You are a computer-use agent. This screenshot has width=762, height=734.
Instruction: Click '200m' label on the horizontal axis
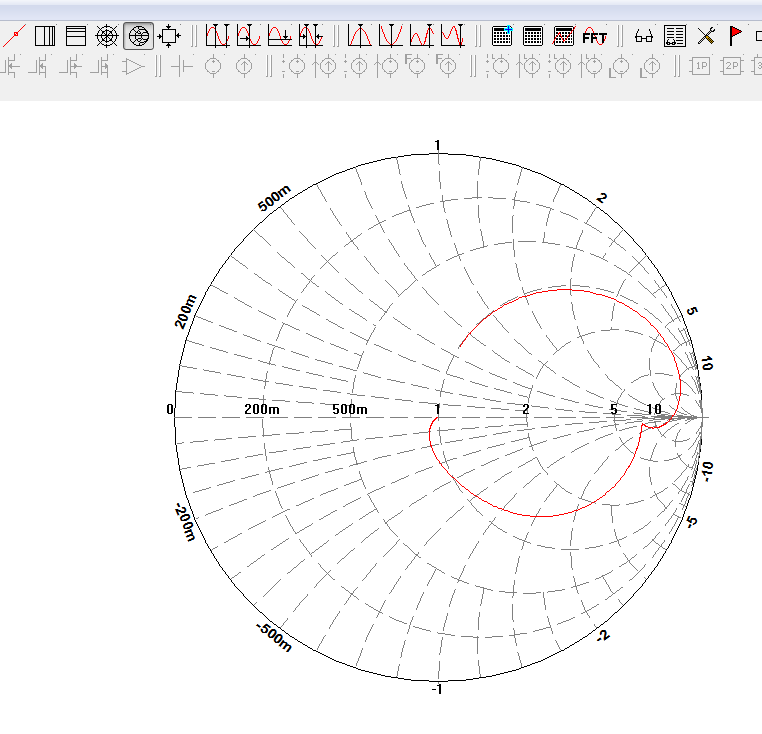[x=262, y=409]
